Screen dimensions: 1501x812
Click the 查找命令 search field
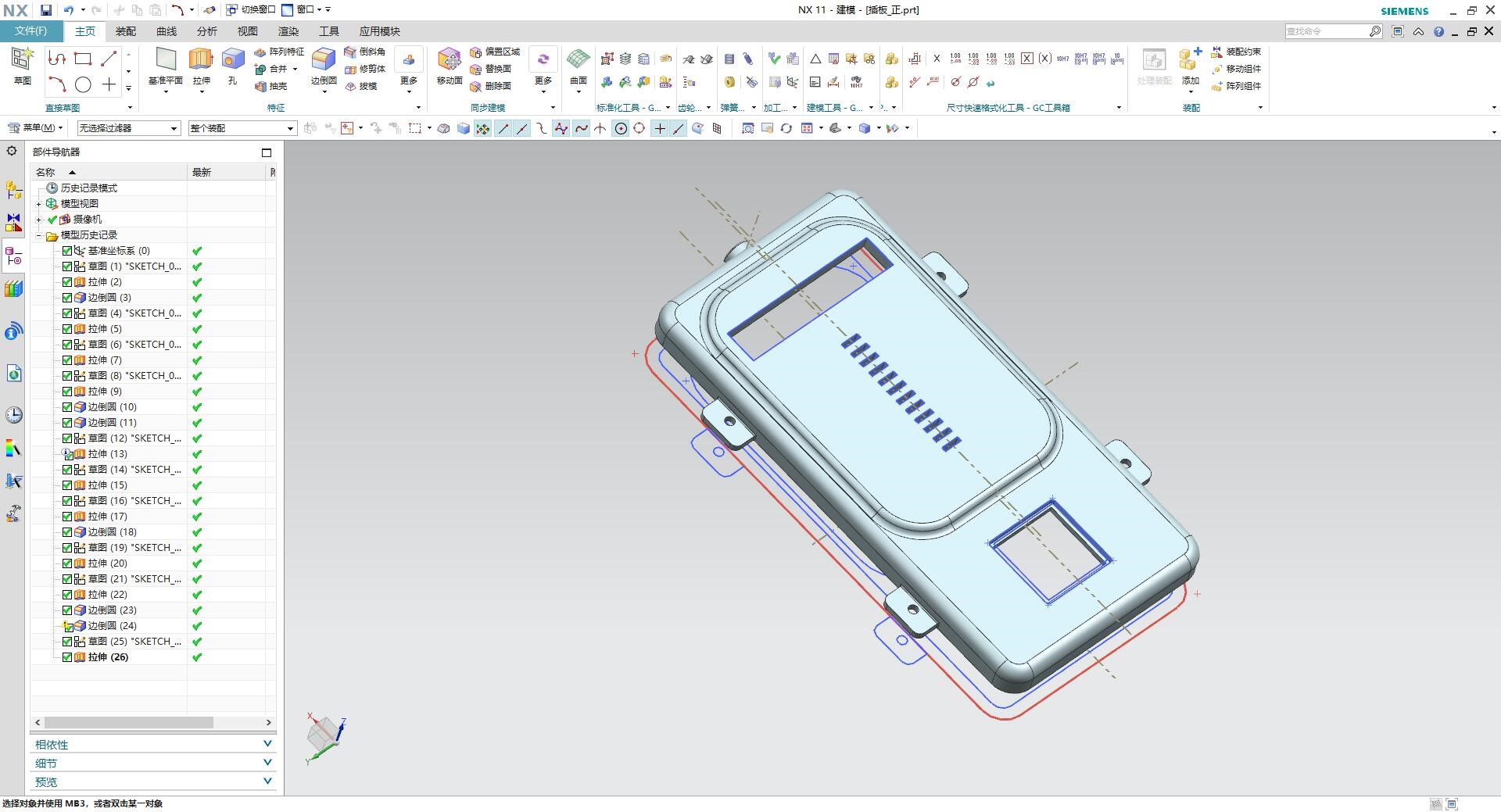[x=1326, y=31]
